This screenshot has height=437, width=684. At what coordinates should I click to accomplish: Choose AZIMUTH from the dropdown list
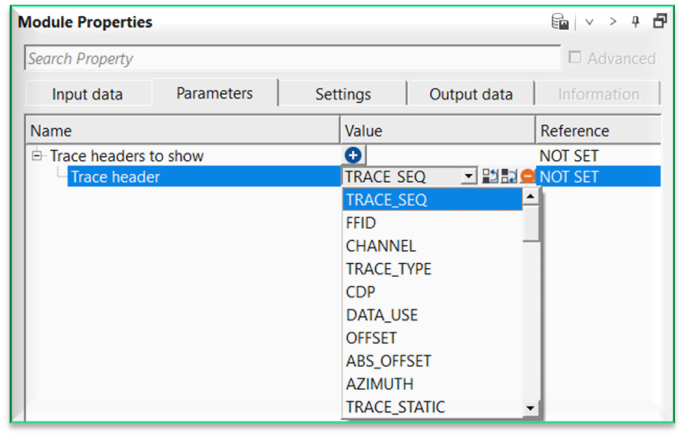click(x=432, y=384)
